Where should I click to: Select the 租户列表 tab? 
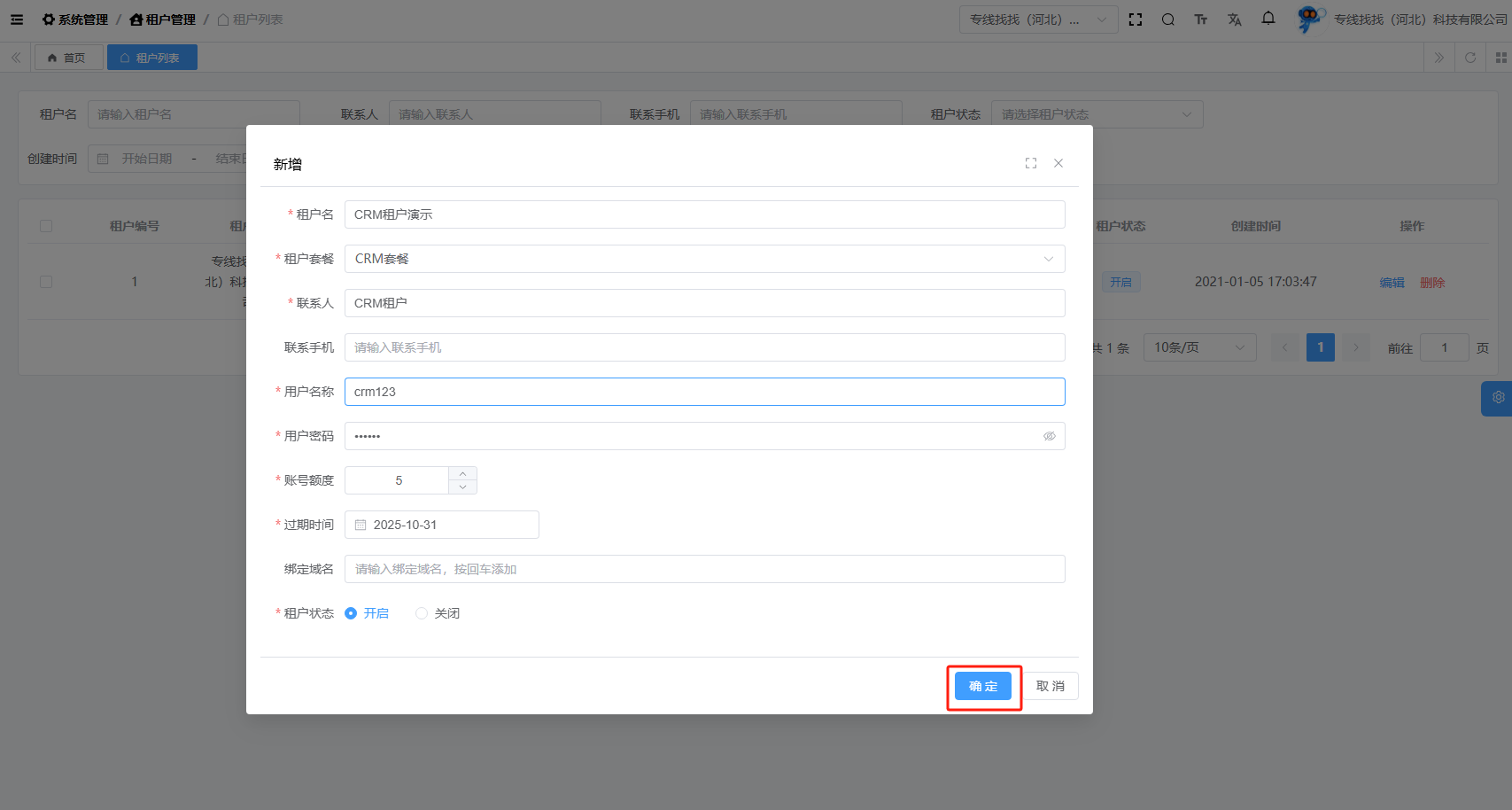[x=151, y=58]
